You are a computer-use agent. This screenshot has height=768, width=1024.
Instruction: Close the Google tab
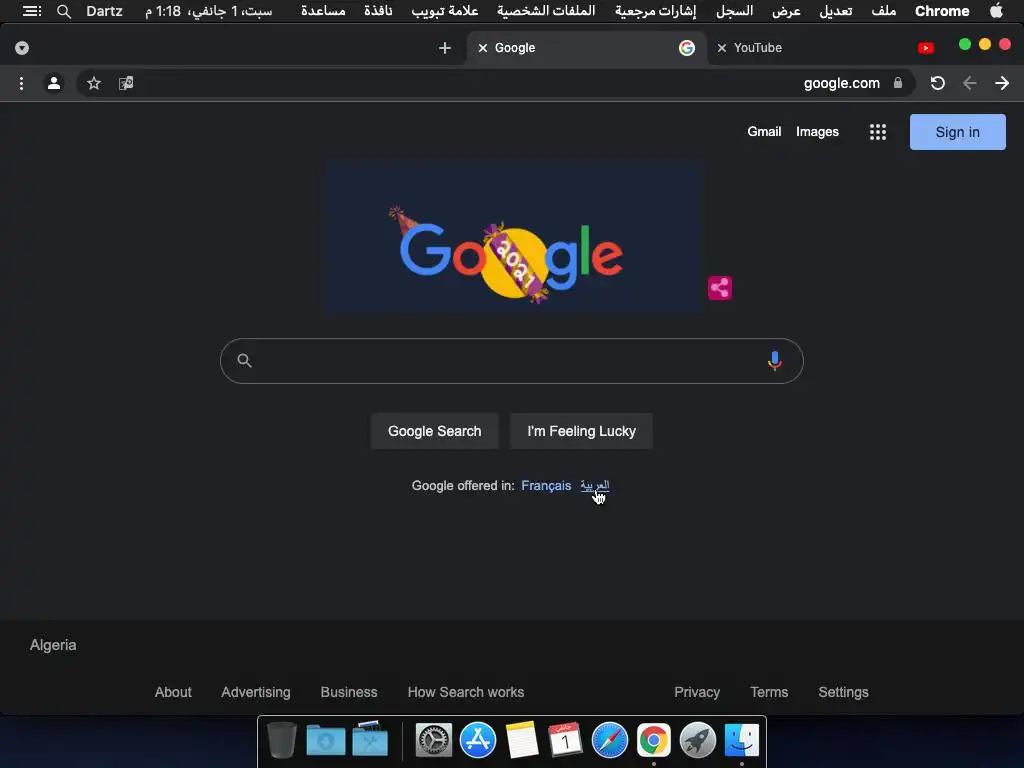[x=483, y=48]
